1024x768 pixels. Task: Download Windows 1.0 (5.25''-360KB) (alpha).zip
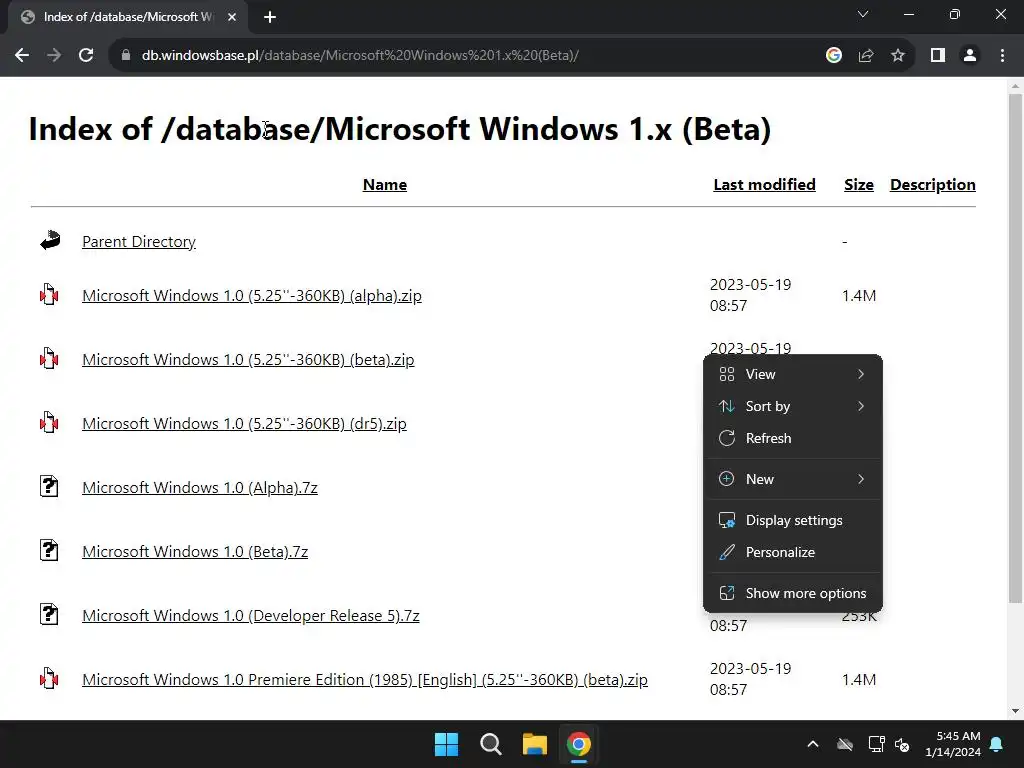251,296
